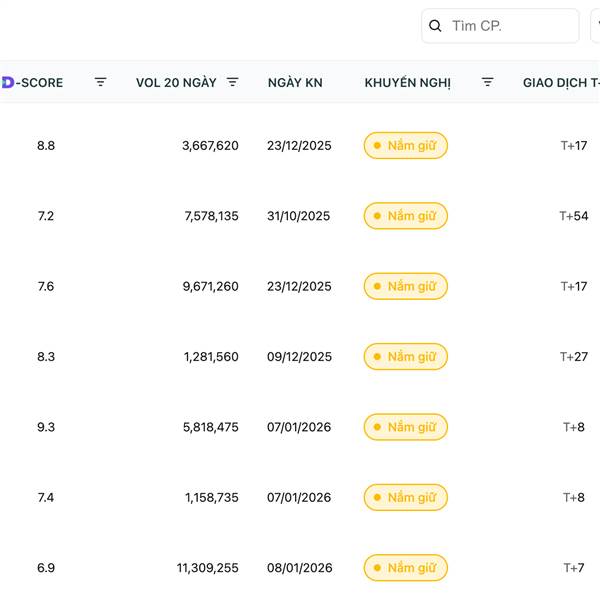Click the Nắm giữ badge in T+54 row

click(x=405, y=216)
